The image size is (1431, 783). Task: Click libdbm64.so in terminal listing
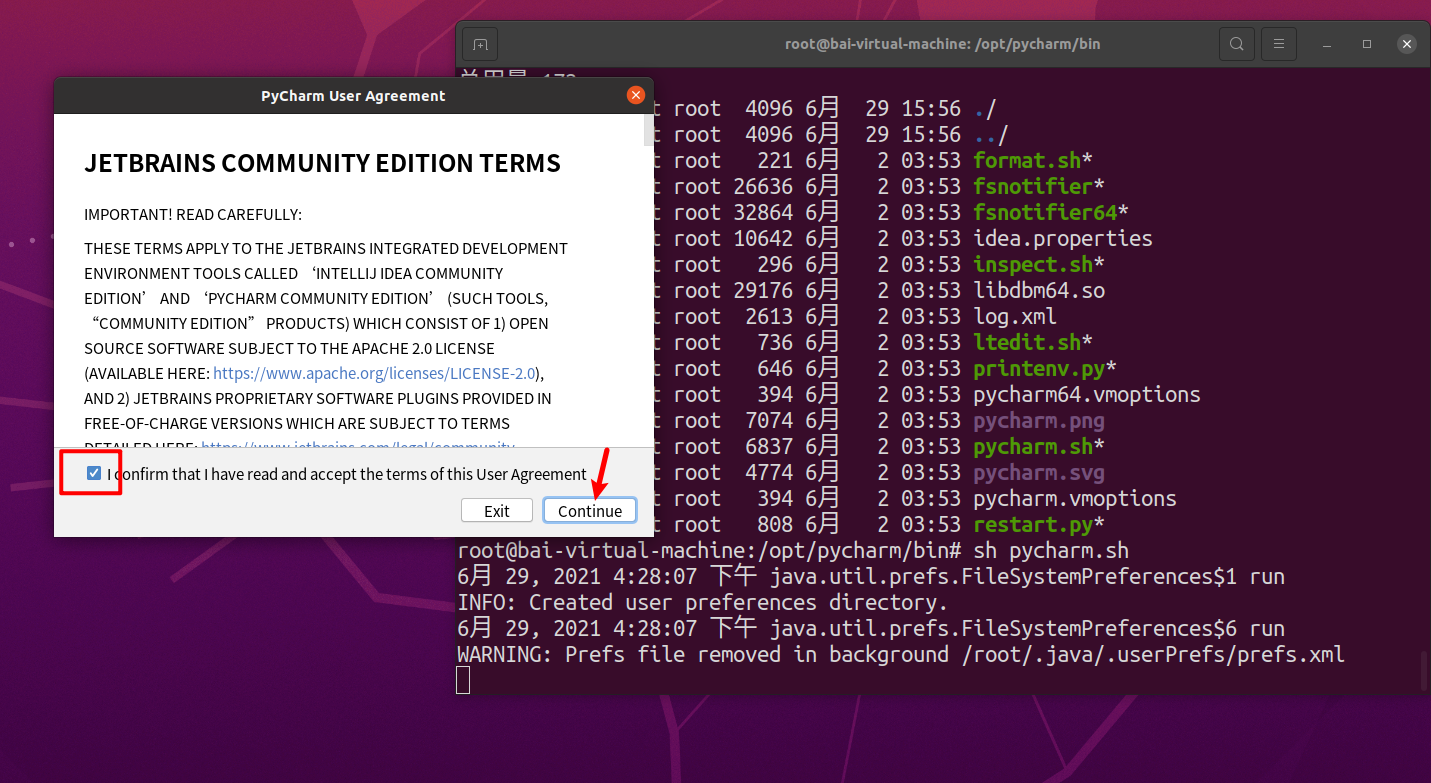pyautogui.click(x=1039, y=290)
